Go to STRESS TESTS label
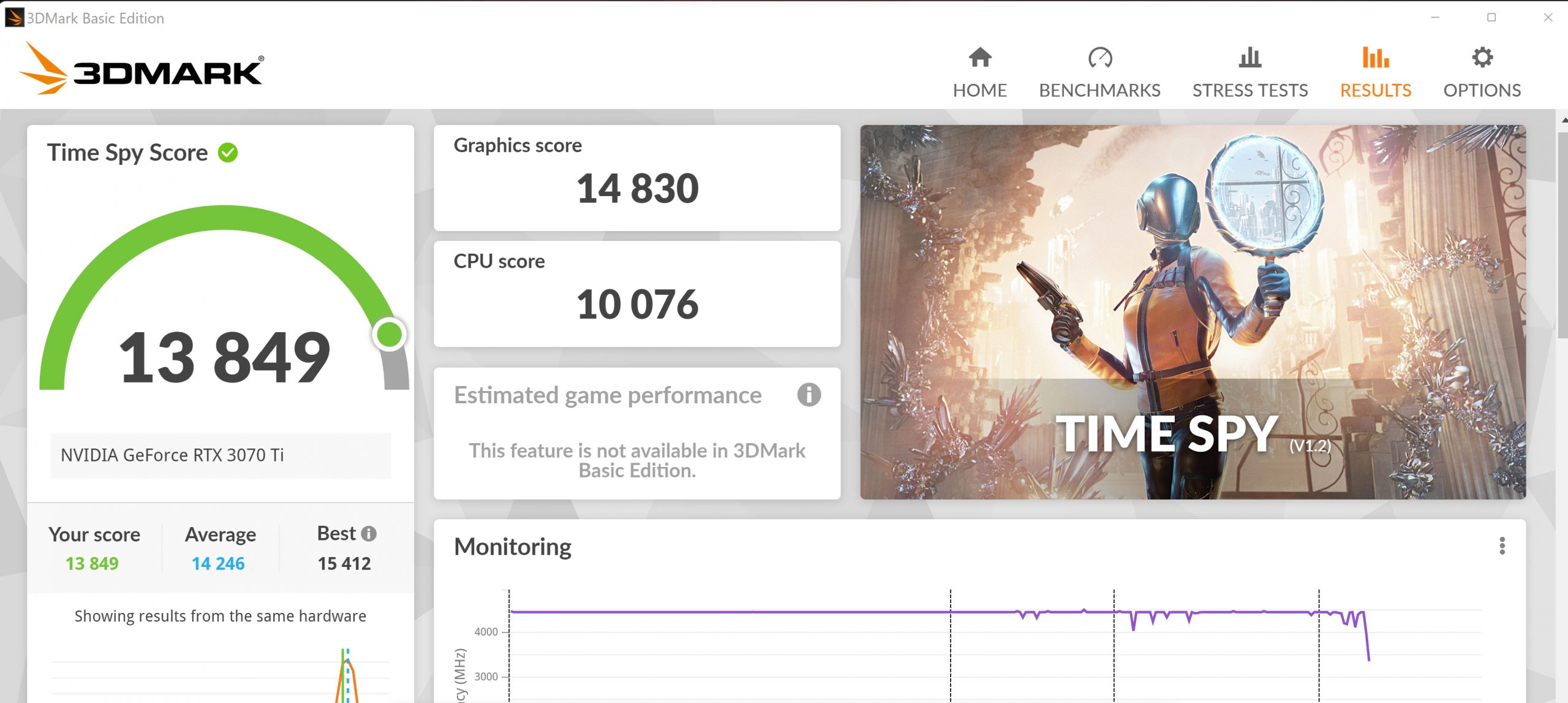Screen dimensions: 1568x703 point(1249,91)
